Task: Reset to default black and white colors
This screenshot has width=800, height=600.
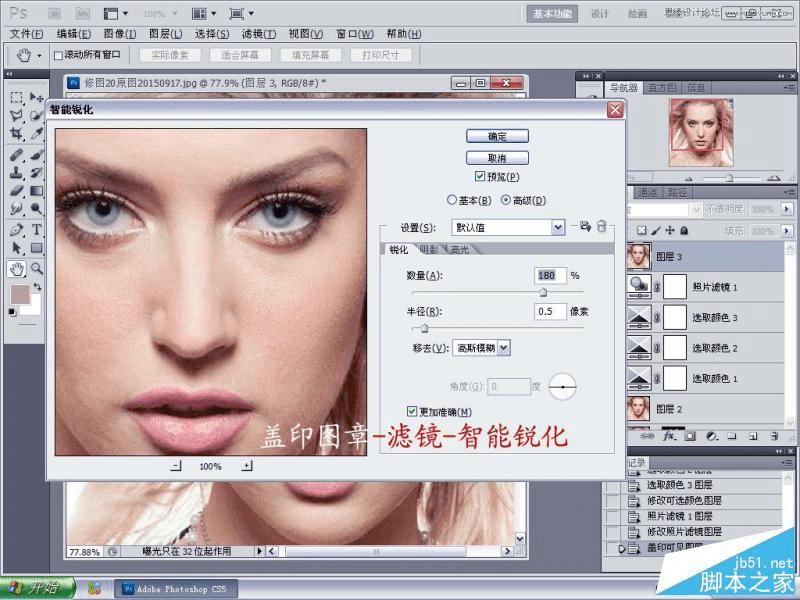Action: 12,312
